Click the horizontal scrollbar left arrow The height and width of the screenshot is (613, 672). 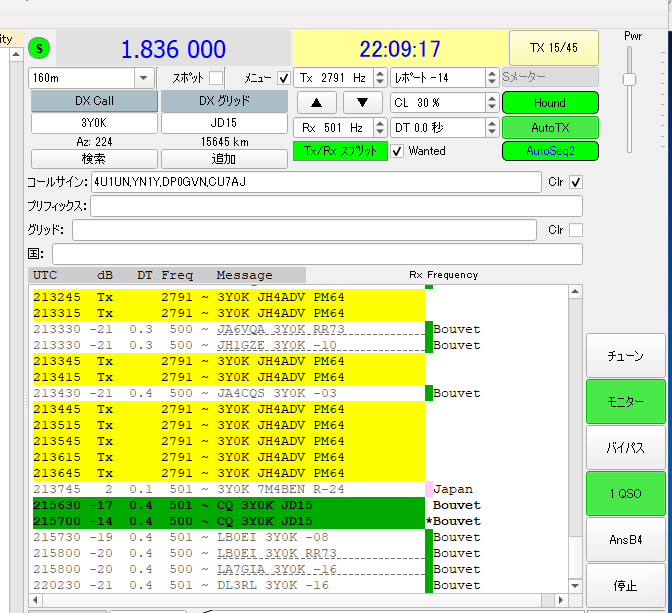(x=35, y=600)
